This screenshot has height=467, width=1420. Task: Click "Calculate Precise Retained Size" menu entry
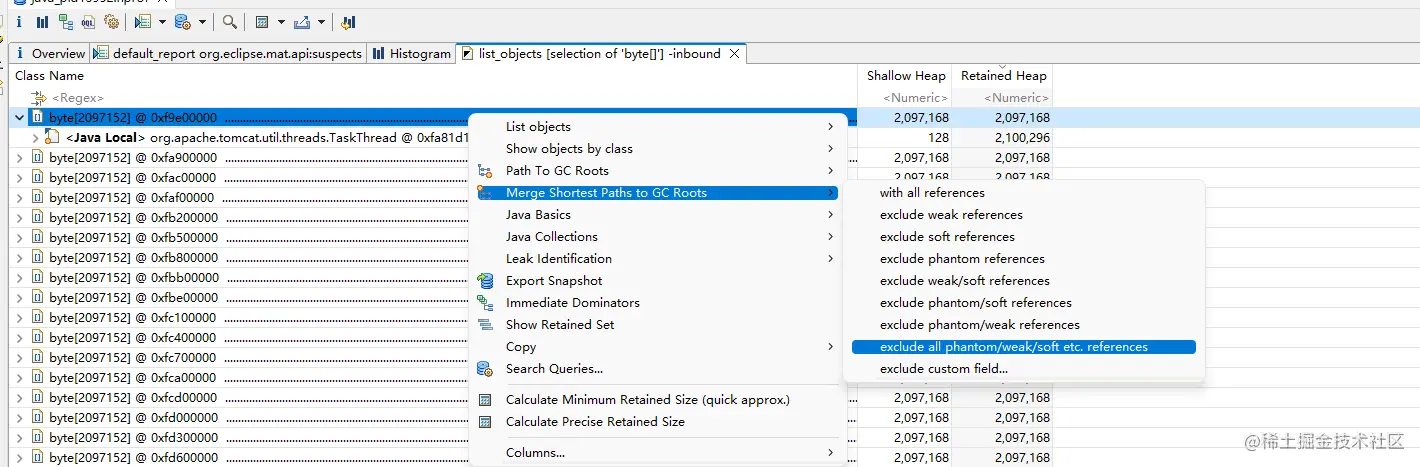click(595, 422)
